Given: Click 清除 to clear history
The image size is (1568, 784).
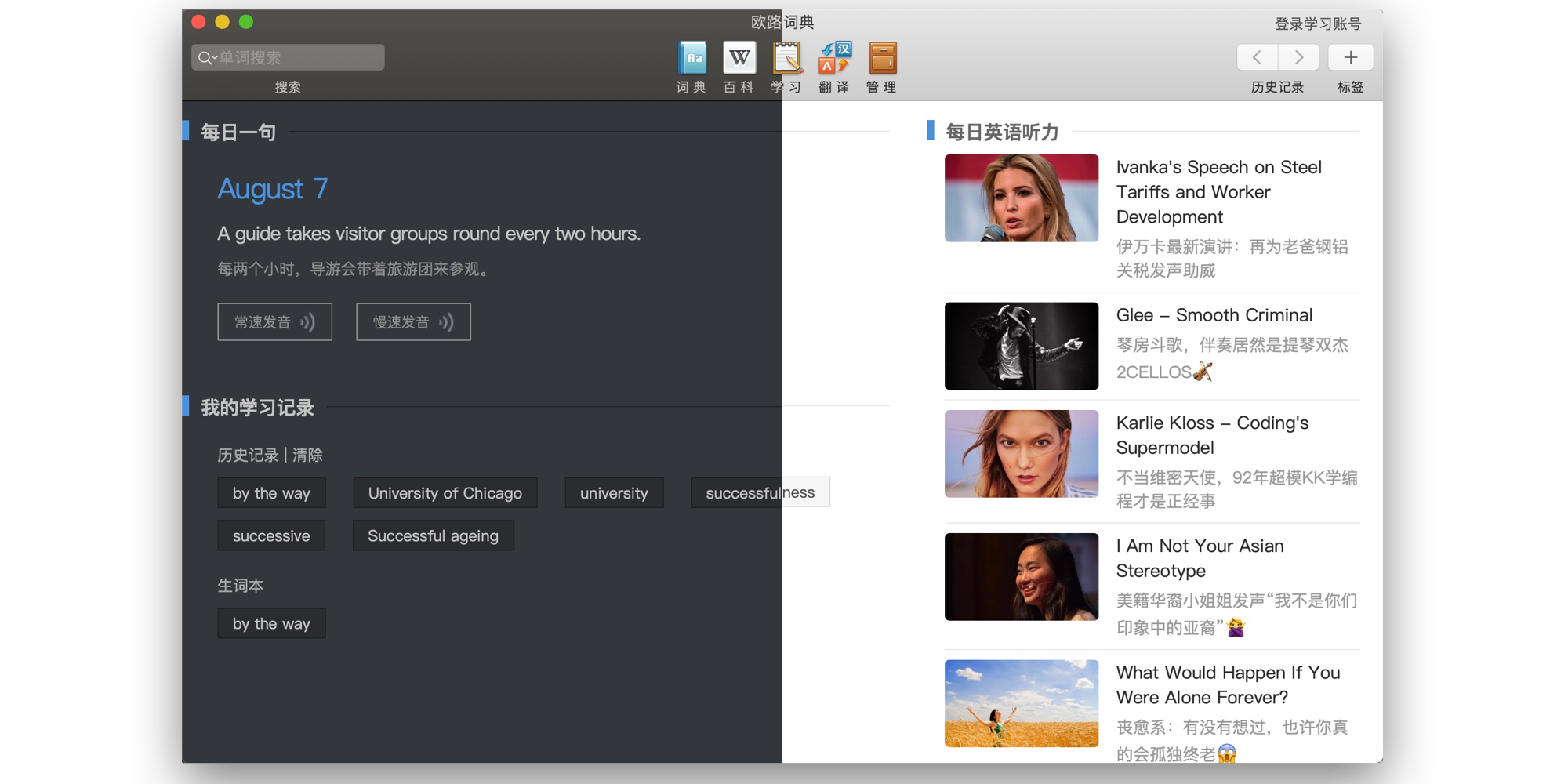Looking at the screenshot, I should point(307,455).
